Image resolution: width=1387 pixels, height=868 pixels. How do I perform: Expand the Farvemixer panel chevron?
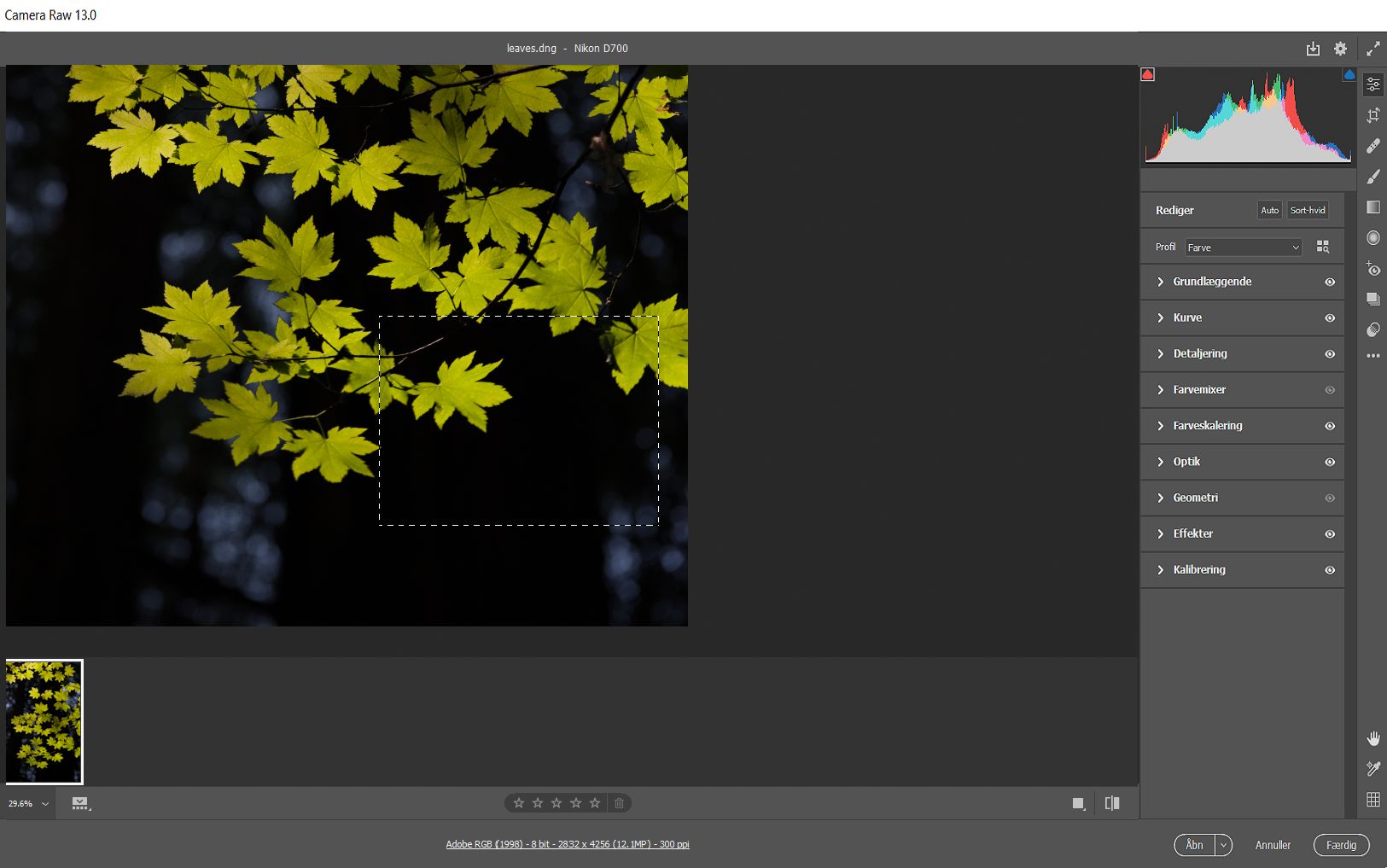click(x=1160, y=390)
